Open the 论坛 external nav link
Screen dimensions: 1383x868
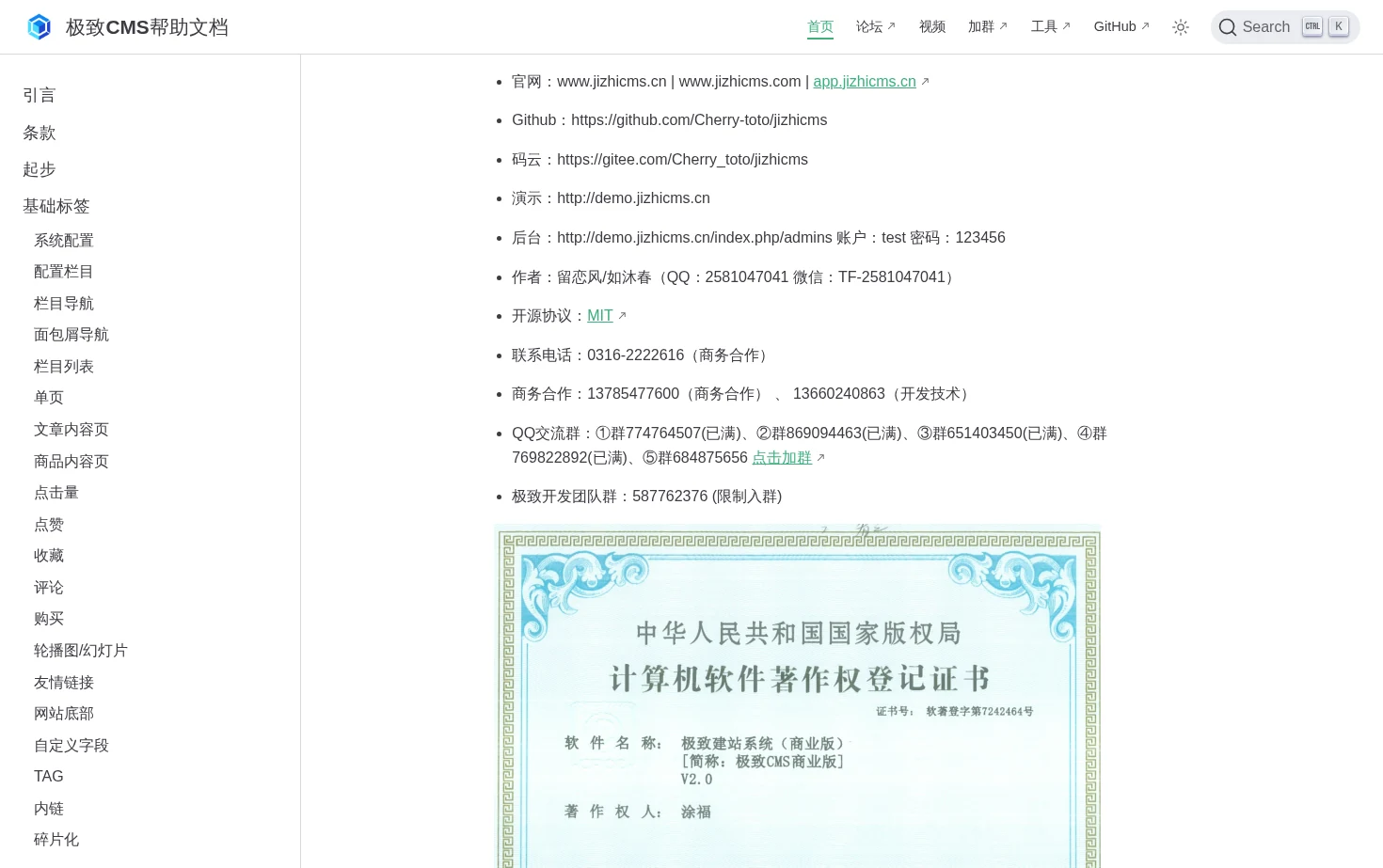(876, 26)
